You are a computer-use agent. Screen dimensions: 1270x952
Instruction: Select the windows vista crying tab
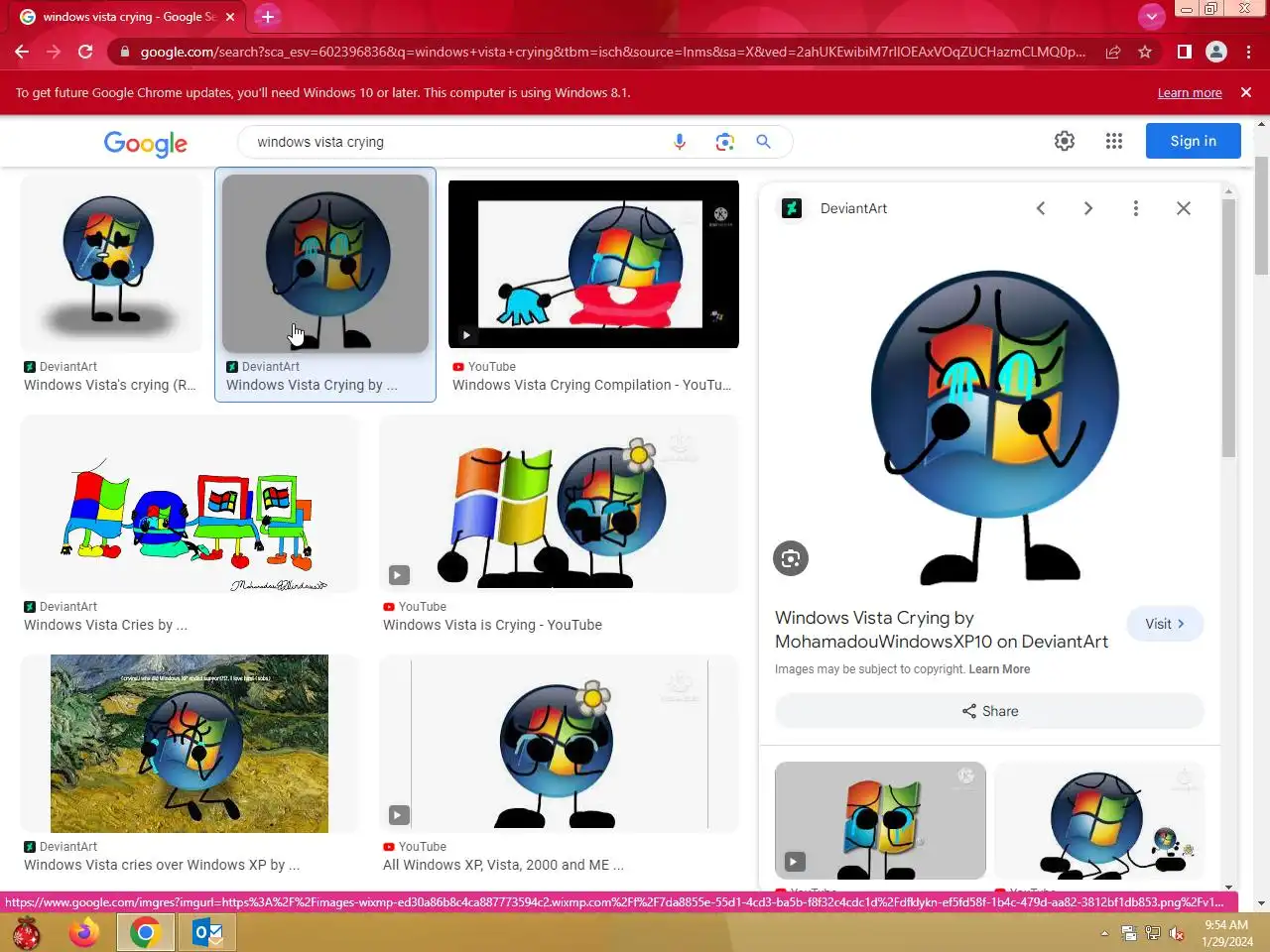pyautogui.click(x=129, y=17)
